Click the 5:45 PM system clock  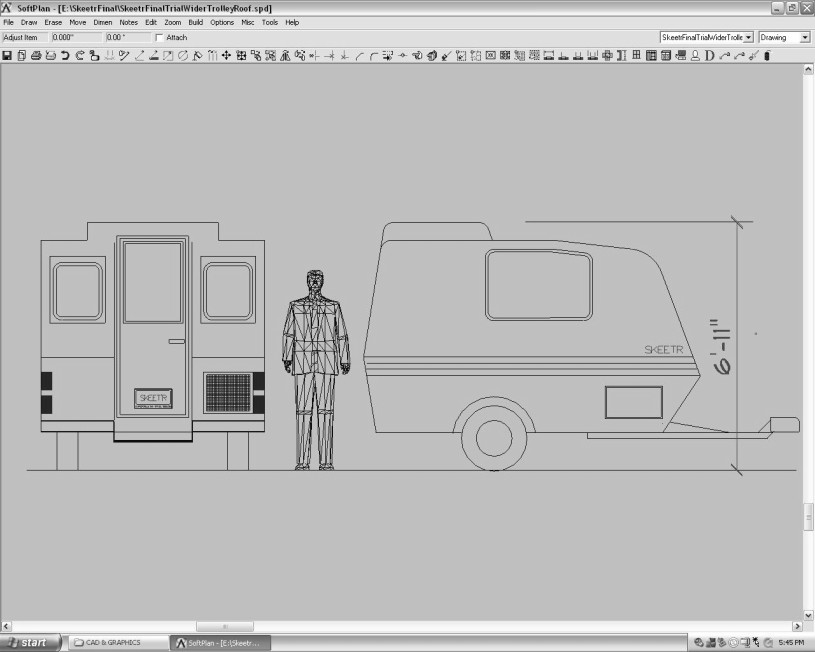[x=791, y=643]
